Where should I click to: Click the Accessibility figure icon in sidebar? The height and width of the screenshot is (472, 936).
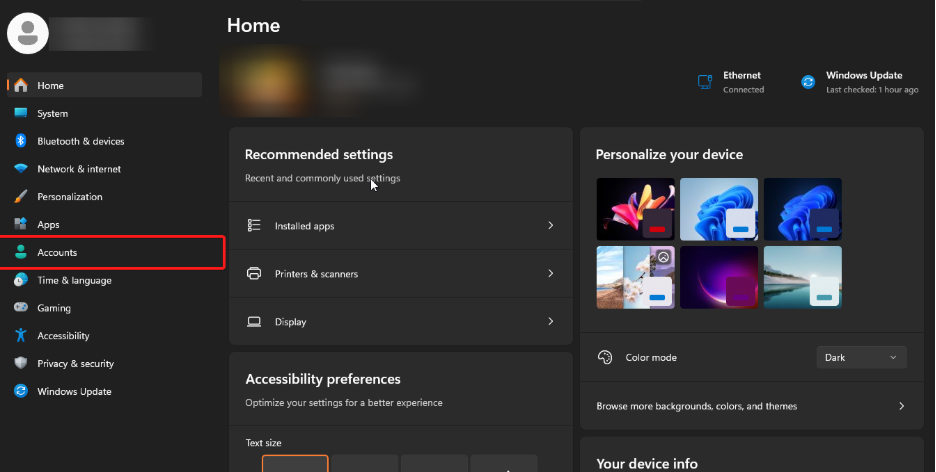click(x=20, y=336)
